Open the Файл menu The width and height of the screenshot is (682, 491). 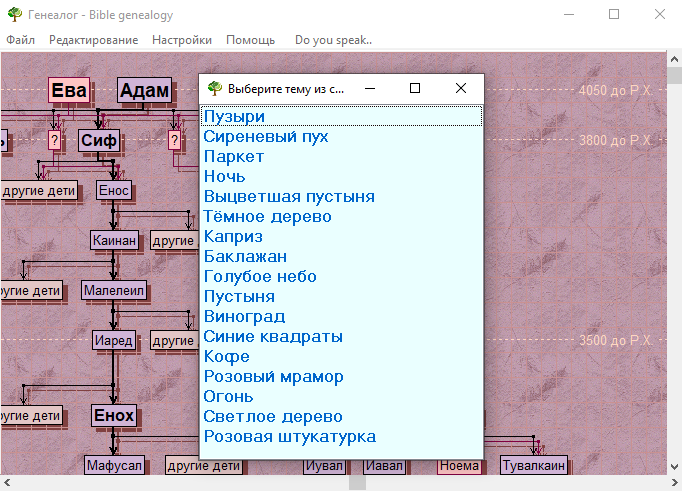click(20, 40)
